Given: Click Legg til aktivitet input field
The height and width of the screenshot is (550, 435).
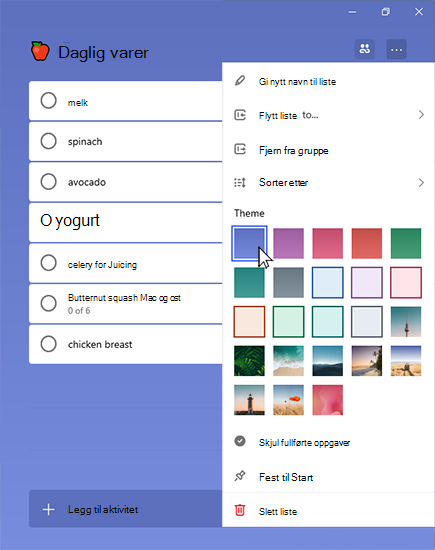Looking at the screenshot, I should 126,509.
